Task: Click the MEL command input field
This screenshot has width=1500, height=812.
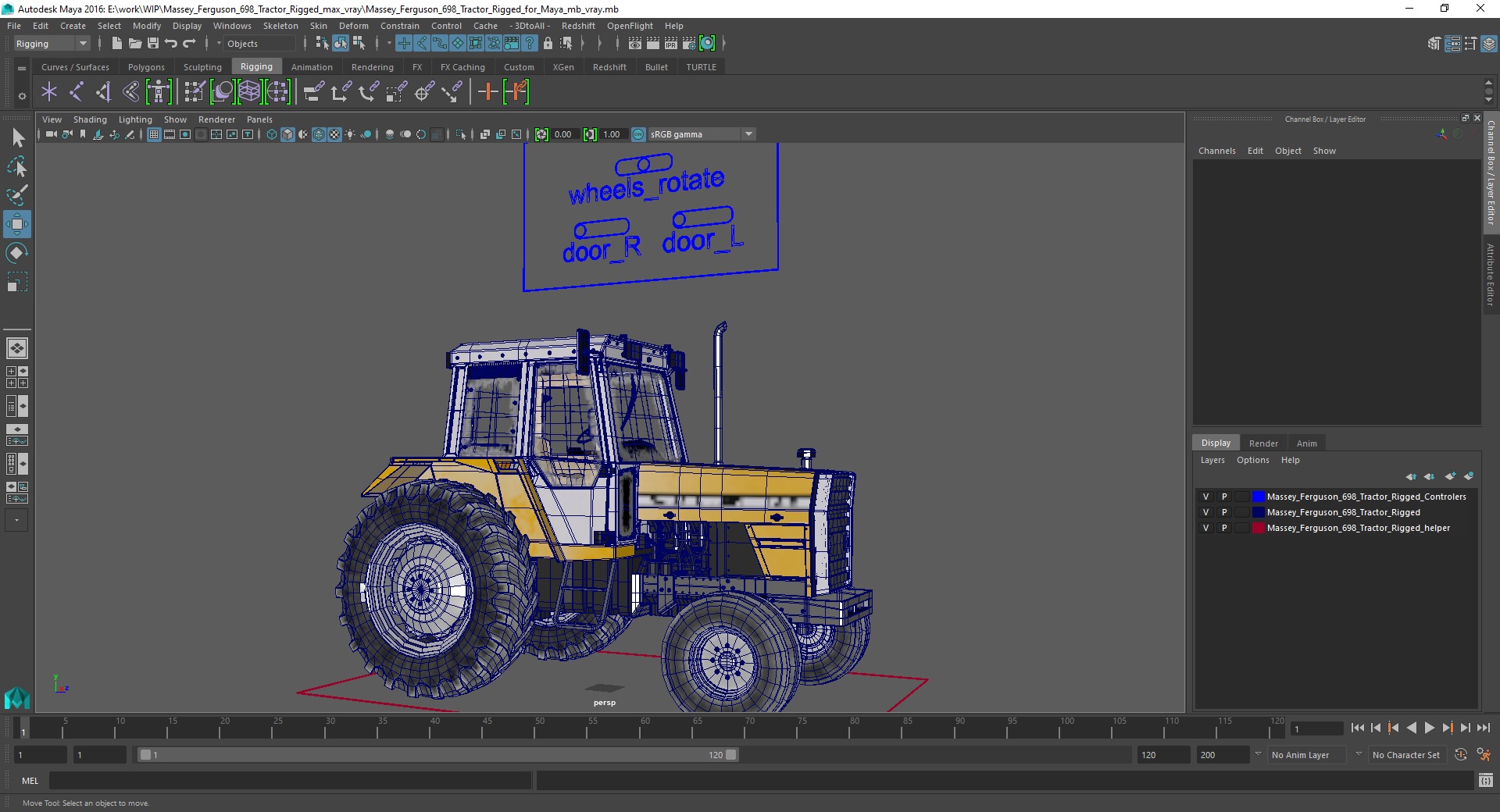Action: pos(291,780)
